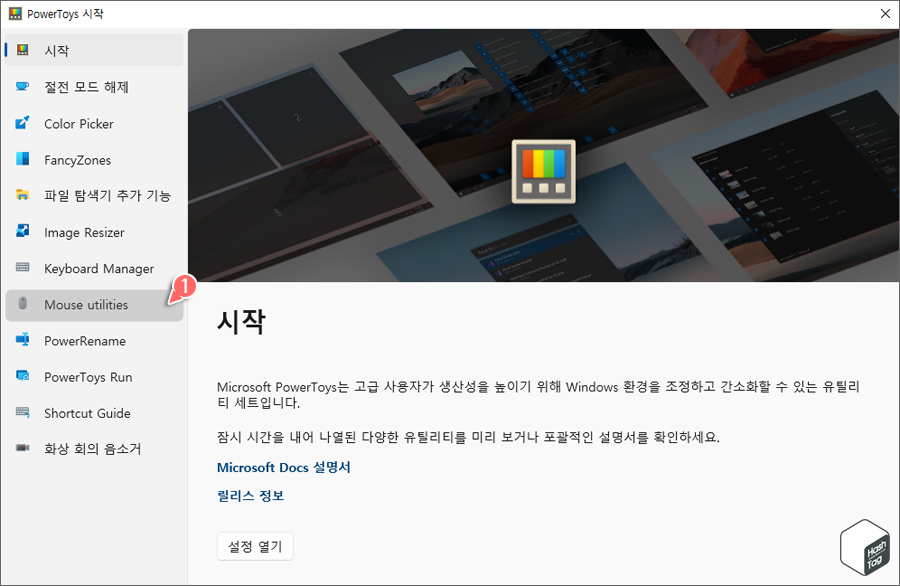This screenshot has width=900, height=586.
Task: Click the Mouse utilities mouse icon
Action: (x=22, y=304)
